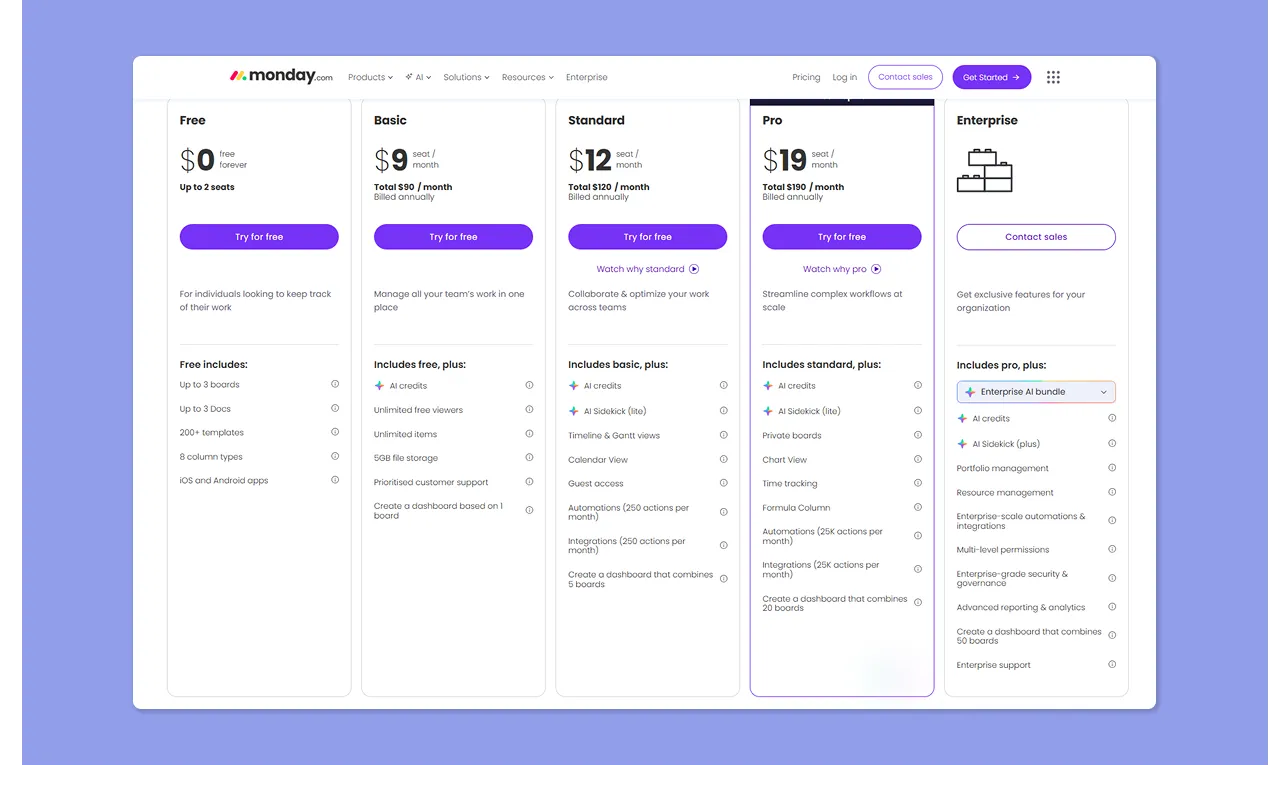Image resolution: width=1288 pixels, height=788 pixels.
Task: Click the play icon next to Watch why pro
Action: pos(876,269)
